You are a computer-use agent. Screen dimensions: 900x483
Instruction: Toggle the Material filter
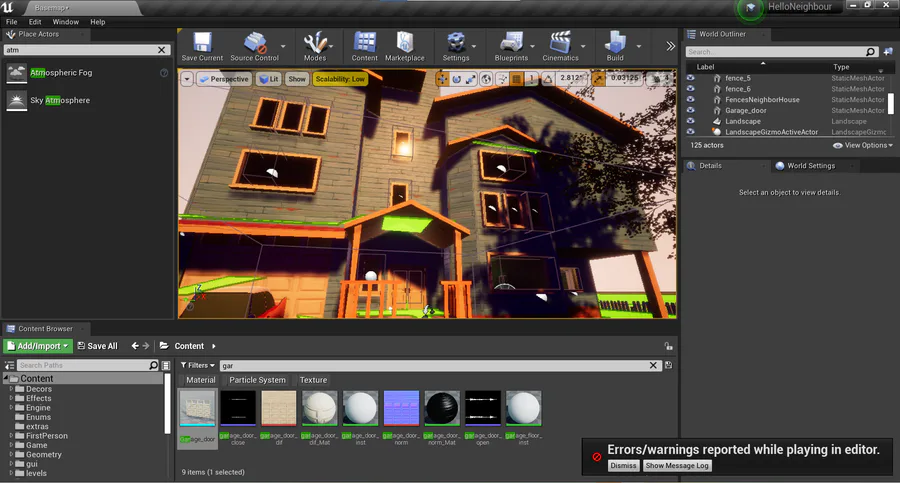pos(201,380)
